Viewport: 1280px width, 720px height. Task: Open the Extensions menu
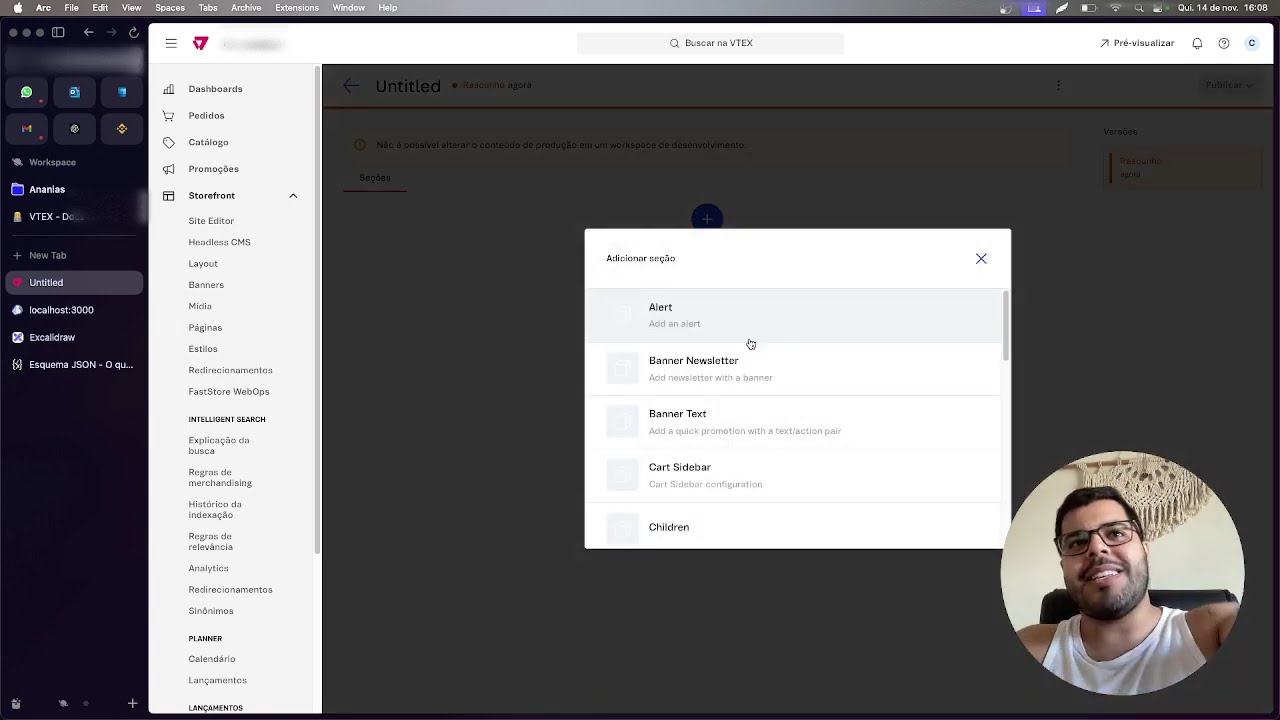[297, 8]
